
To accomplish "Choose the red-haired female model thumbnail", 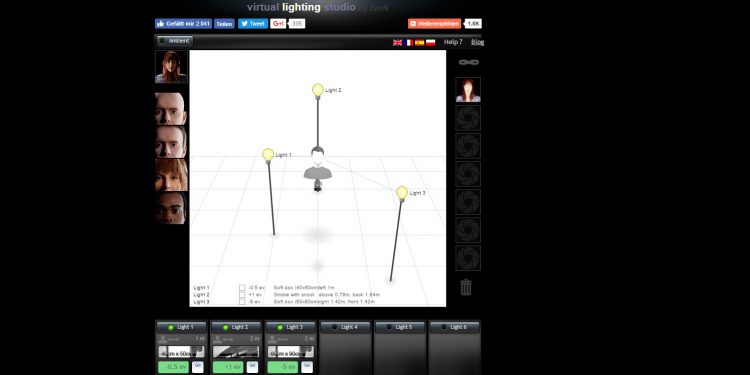I will (171, 175).
